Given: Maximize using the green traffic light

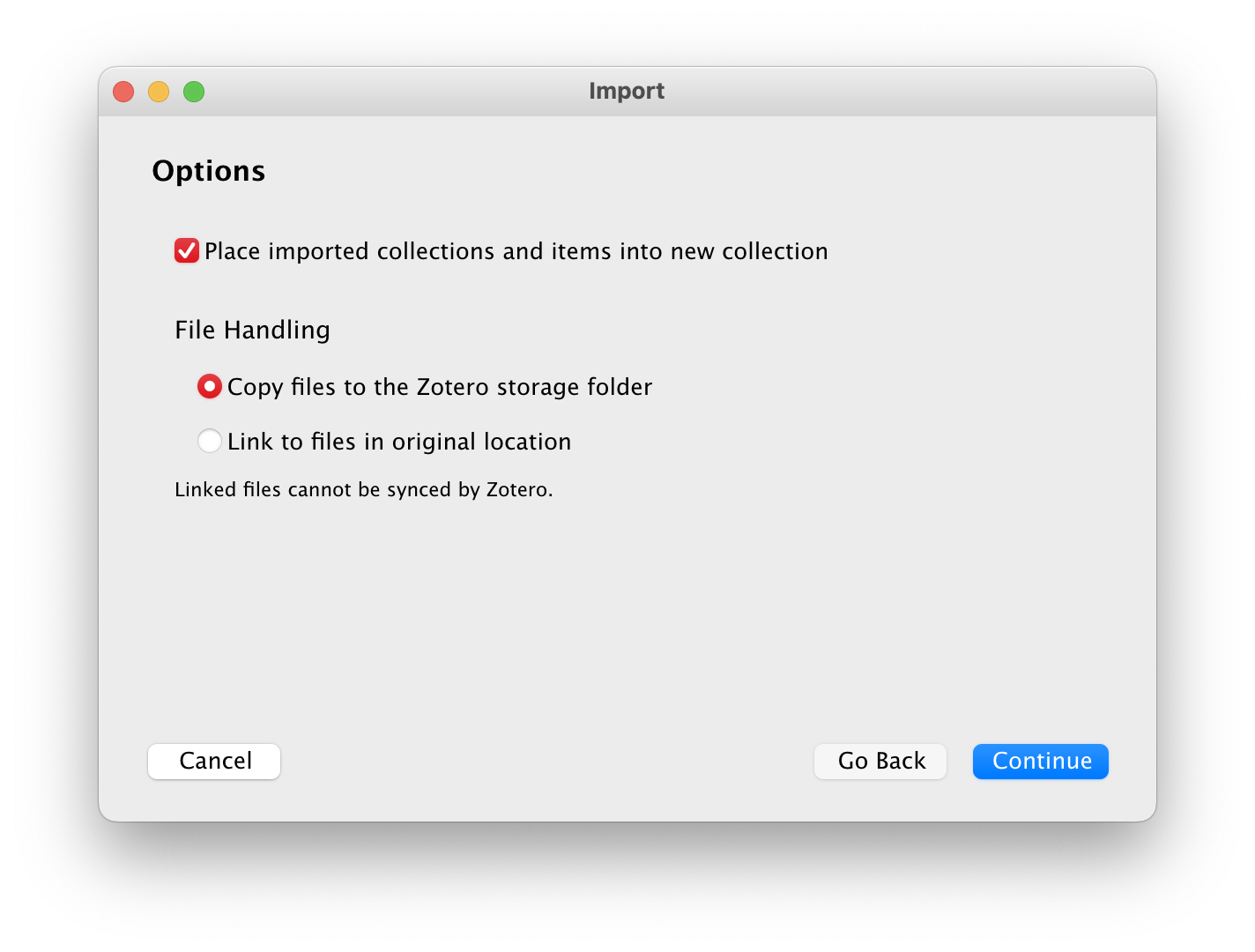Looking at the screenshot, I should [194, 91].
